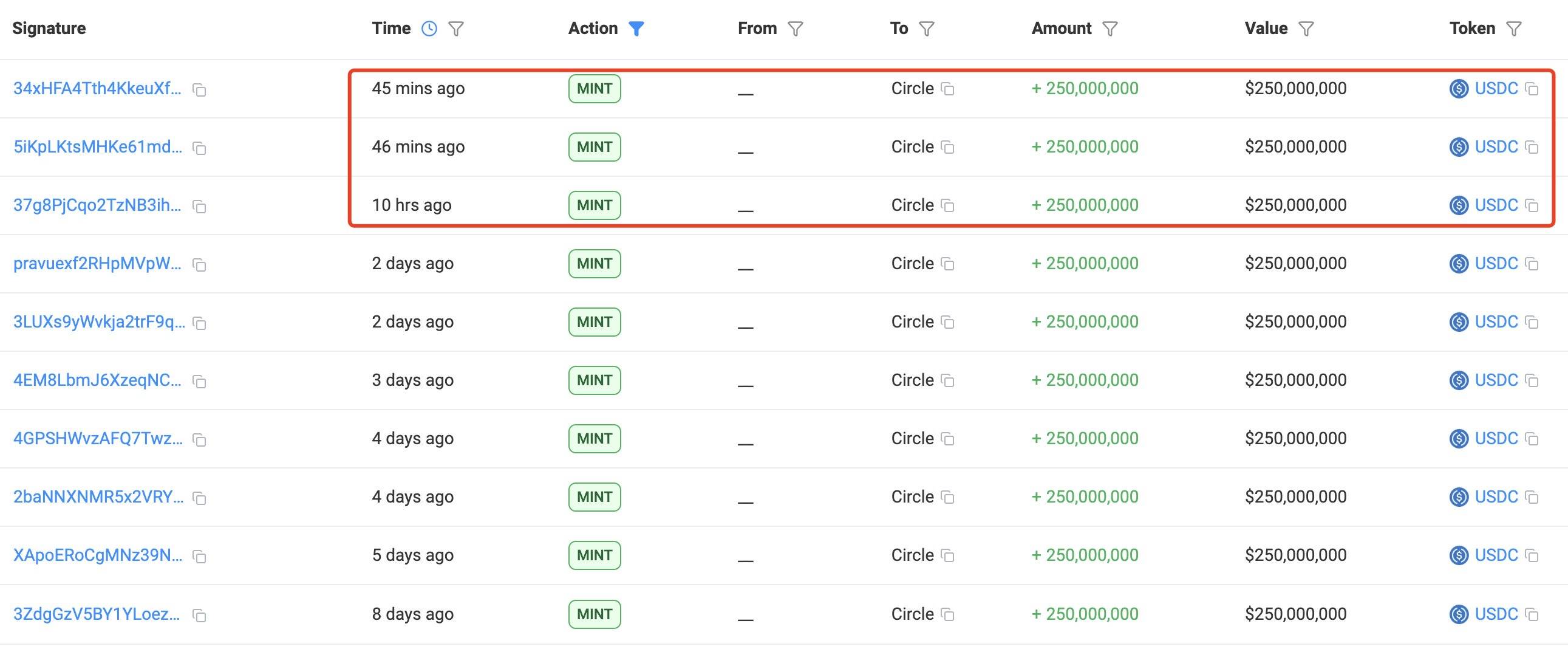Screen dimensions: 1568x649
Task: Open transaction 4EM8LbmJ6XzeqNC
Action: 97,380
